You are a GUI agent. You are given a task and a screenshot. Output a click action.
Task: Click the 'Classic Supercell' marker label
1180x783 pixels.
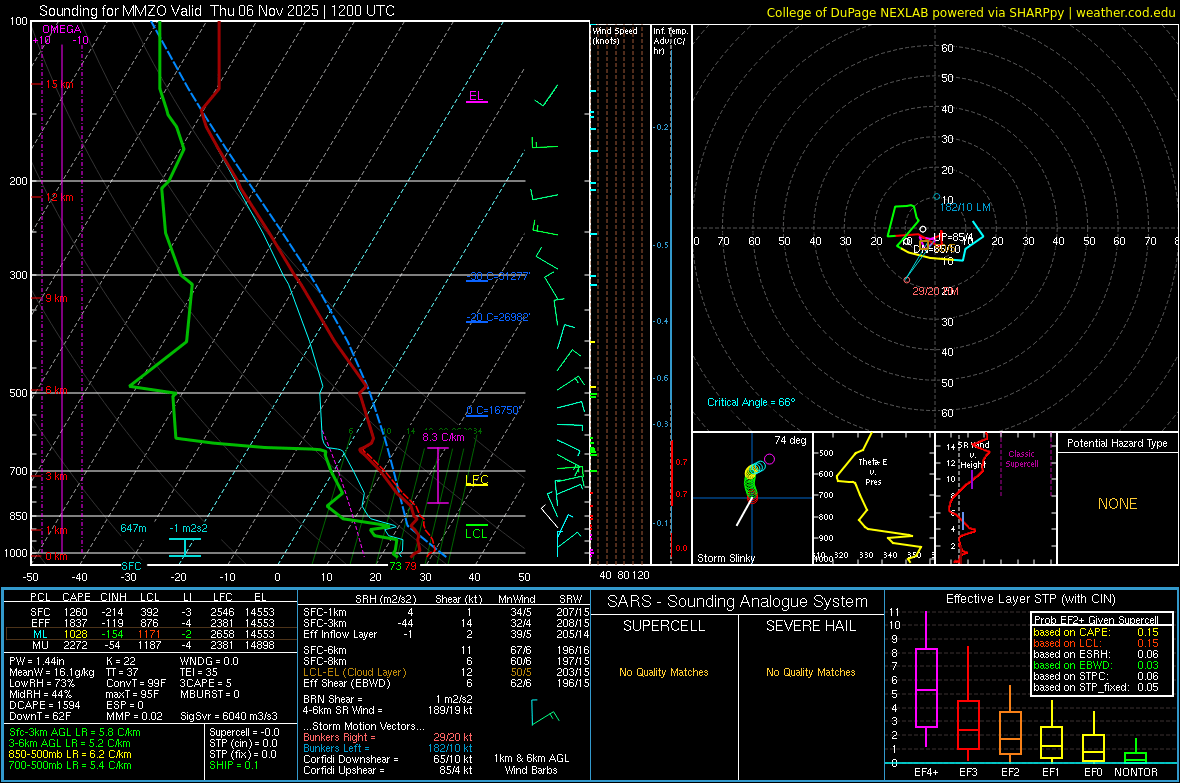coord(1022,459)
